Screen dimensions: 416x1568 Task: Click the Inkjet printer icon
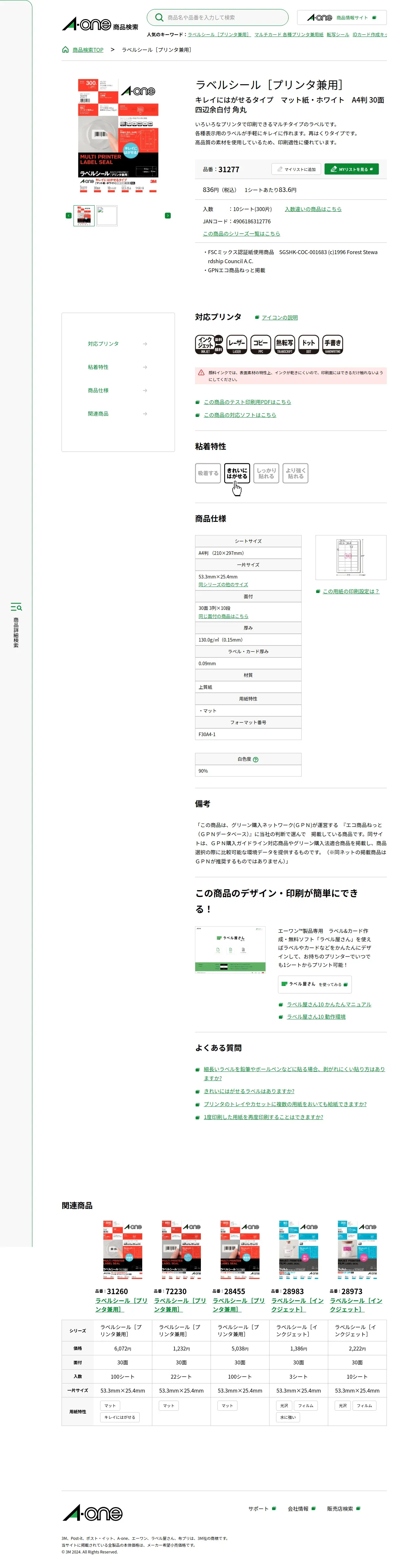(x=209, y=344)
